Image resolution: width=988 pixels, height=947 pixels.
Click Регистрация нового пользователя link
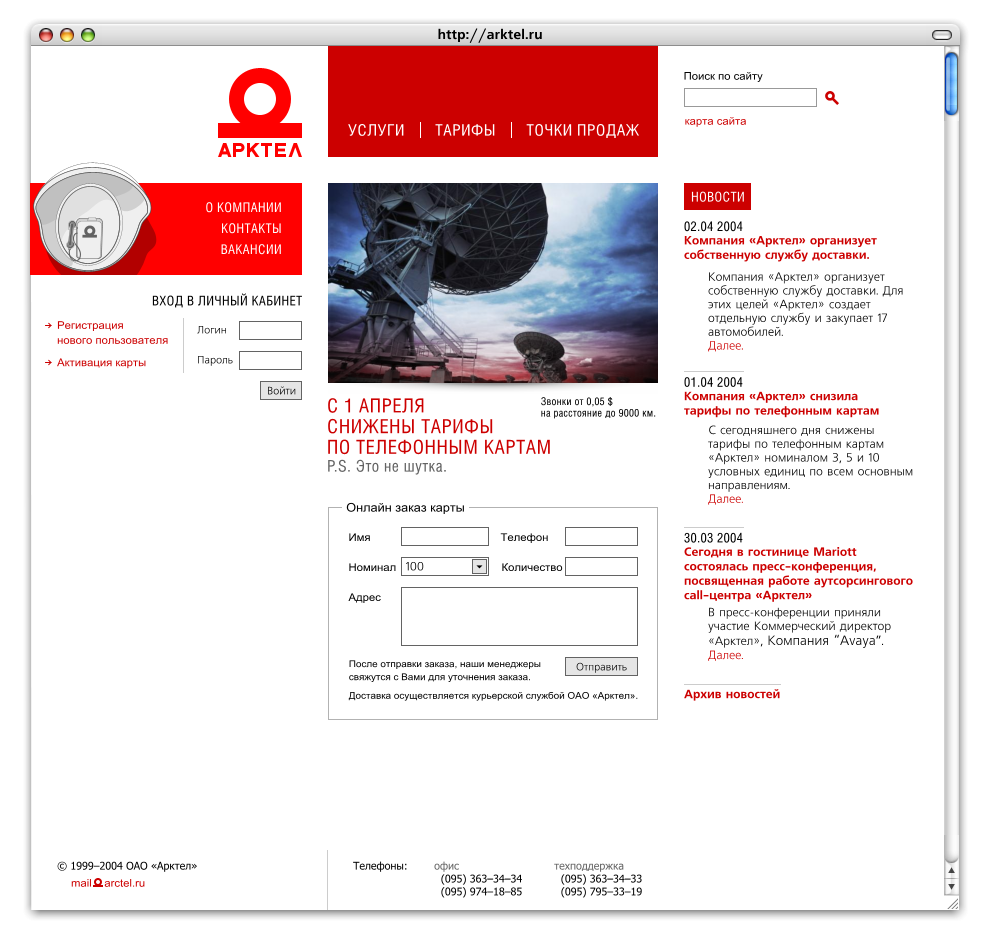(112, 333)
